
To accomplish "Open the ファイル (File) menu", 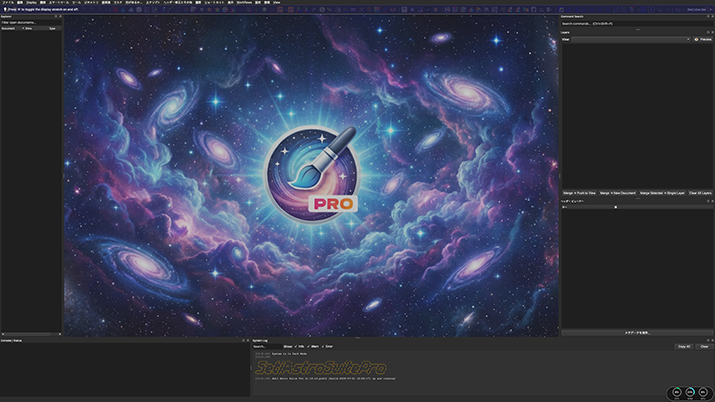I will [x=8, y=2].
